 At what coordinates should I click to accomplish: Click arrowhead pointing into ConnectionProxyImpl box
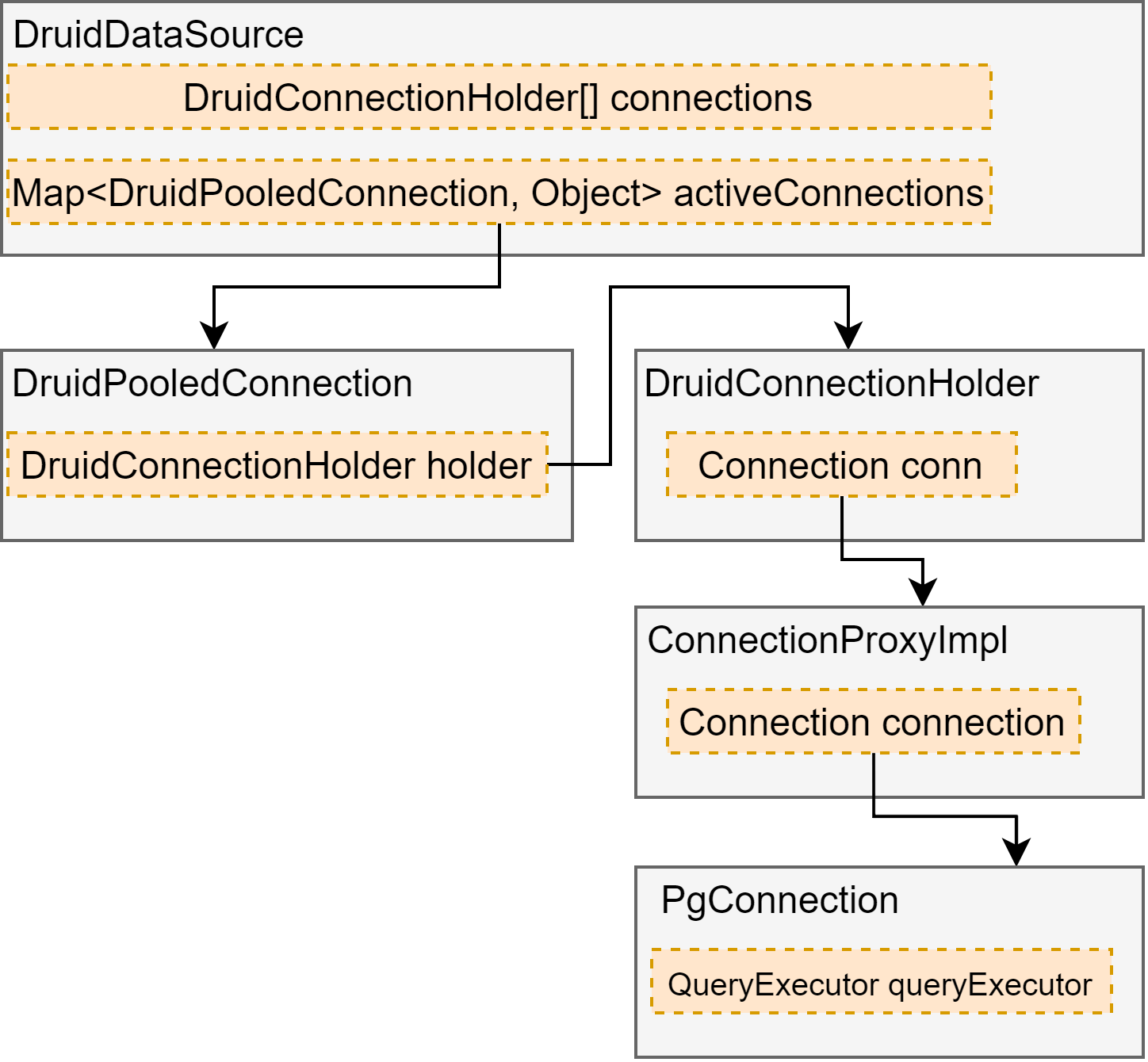[x=923, y=592]
